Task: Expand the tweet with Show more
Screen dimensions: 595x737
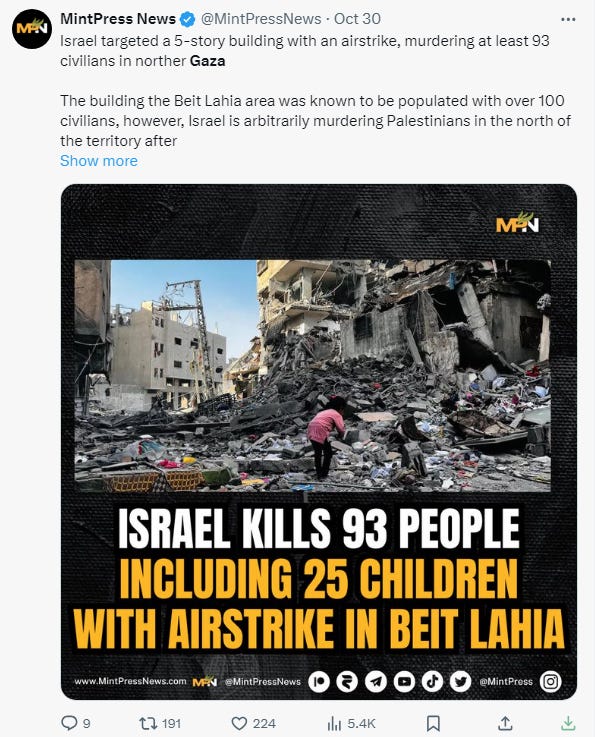Action: click(x=99, y=161)
